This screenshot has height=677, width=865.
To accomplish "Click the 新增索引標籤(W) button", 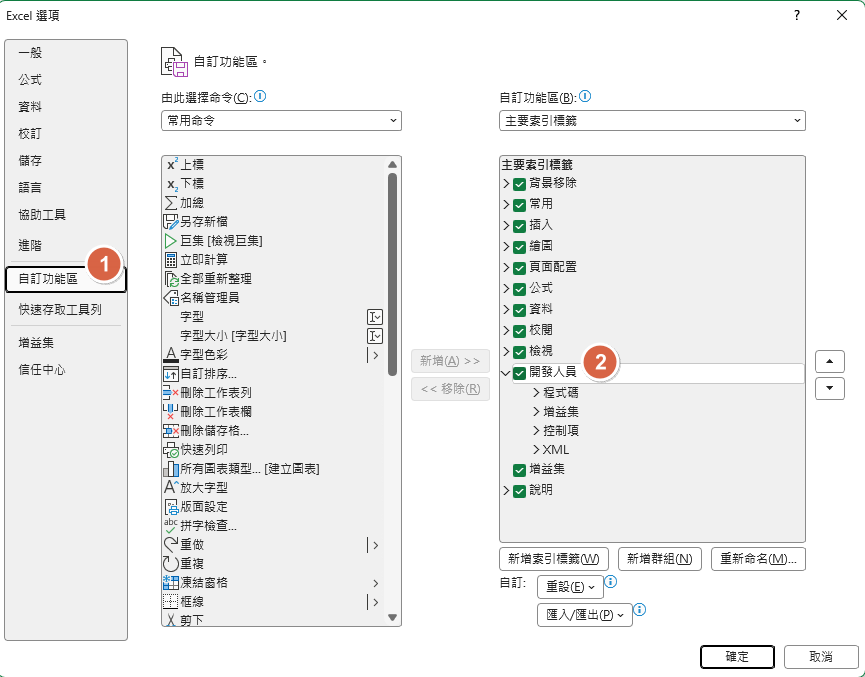I will [554, 559].
